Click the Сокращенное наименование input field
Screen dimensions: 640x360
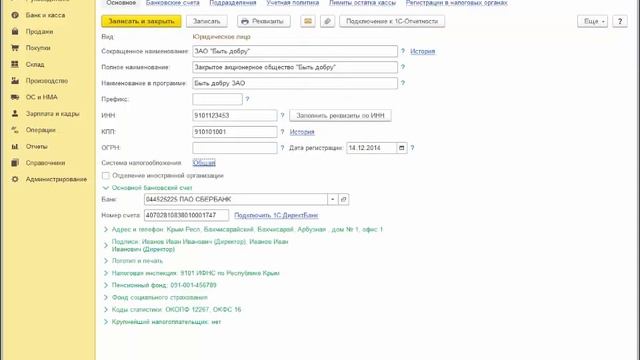click(x=295, y=51)
